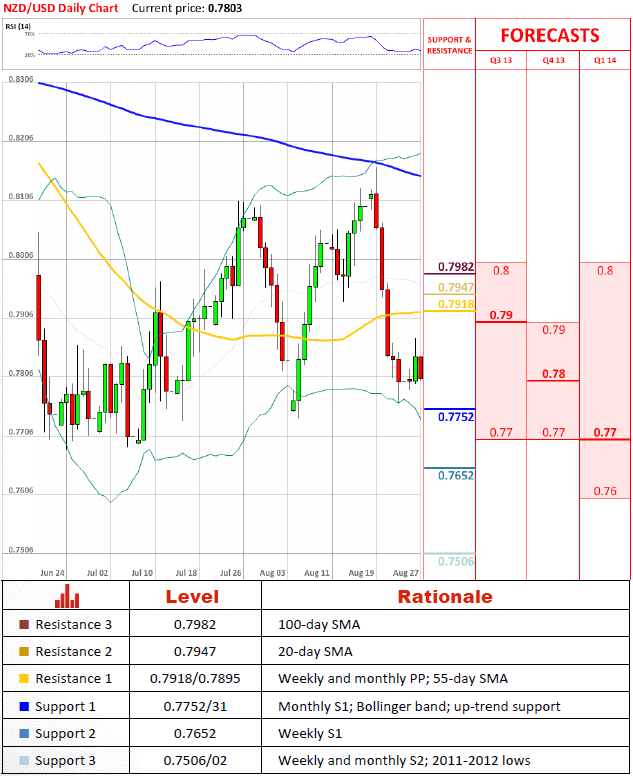Click the Resistance 1 row label
This screenshot has height=776, width=633.
pyautogui.click(x=74, y=679)
